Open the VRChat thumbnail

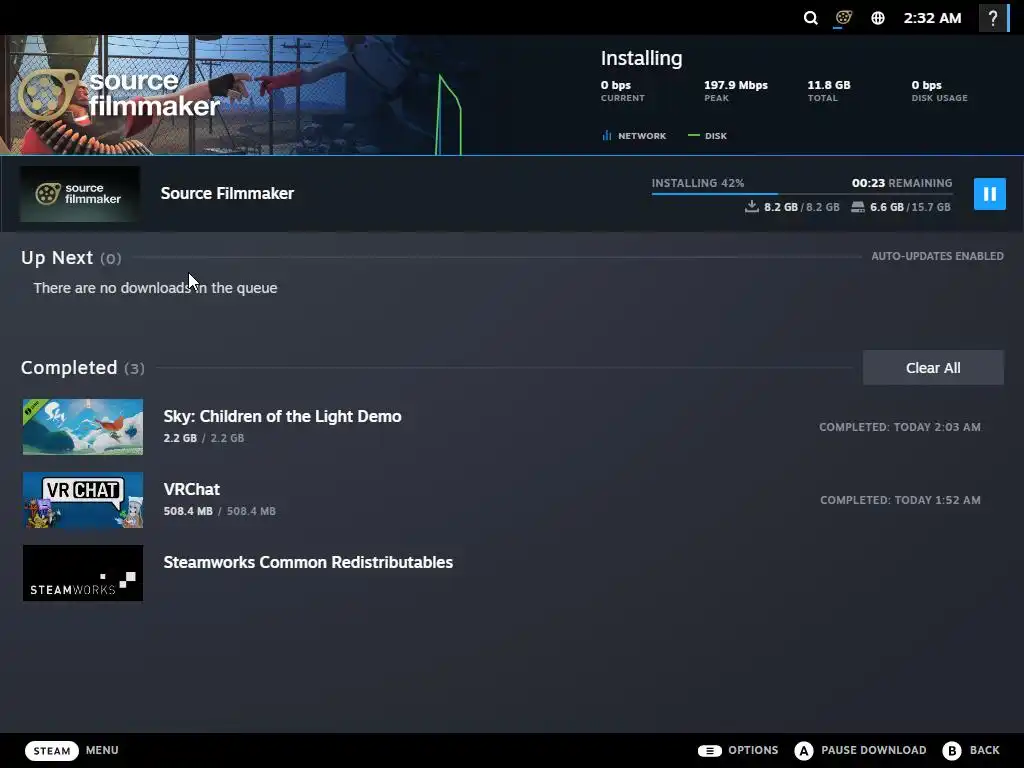(x=83, y=500)
